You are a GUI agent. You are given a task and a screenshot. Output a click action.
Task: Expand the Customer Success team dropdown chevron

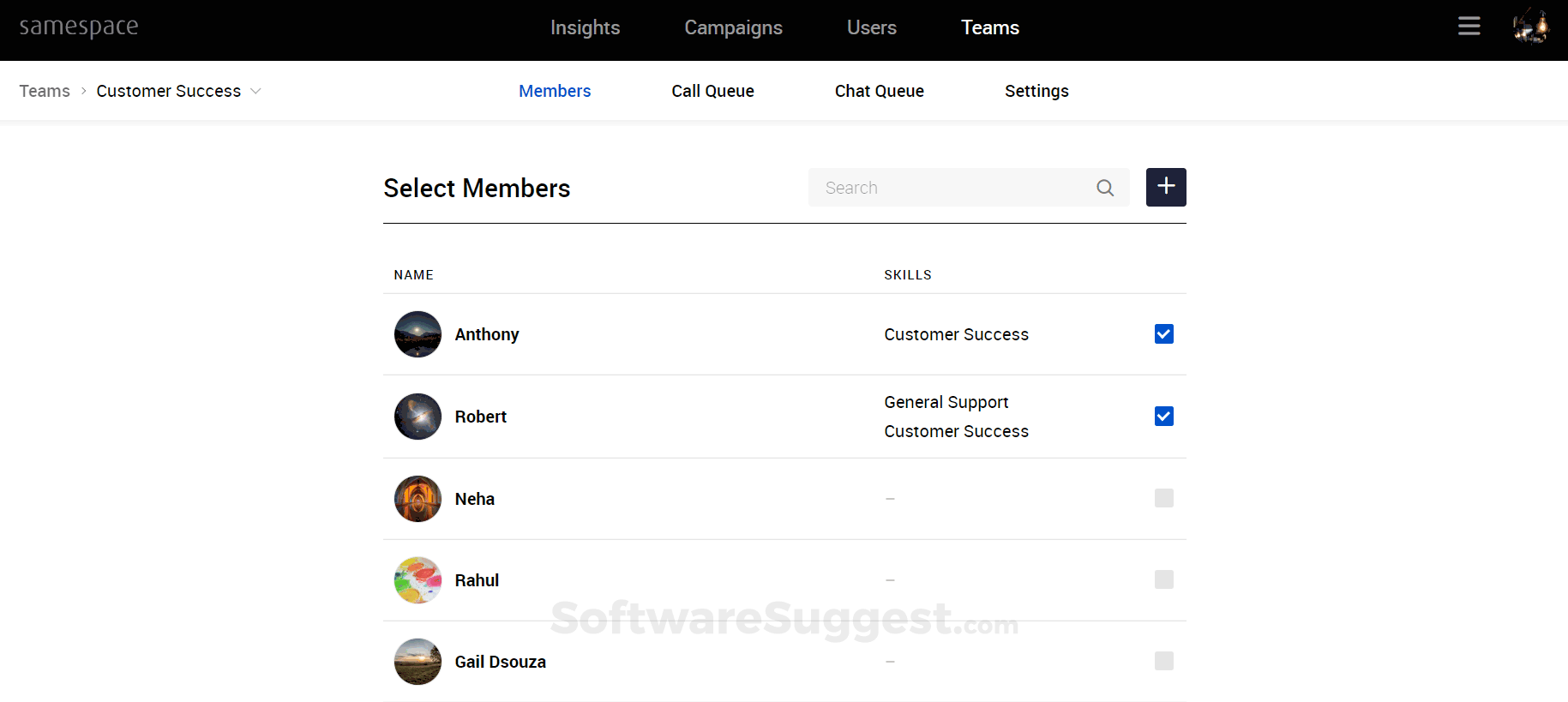(x=255, y=91)
